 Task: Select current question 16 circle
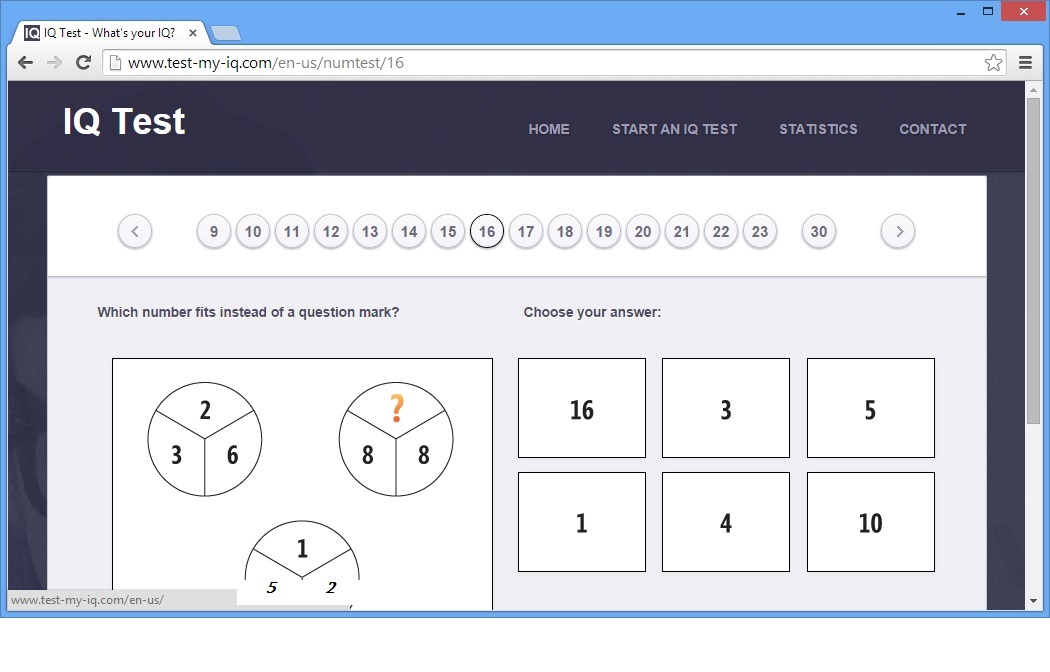(x=487, y=232)
